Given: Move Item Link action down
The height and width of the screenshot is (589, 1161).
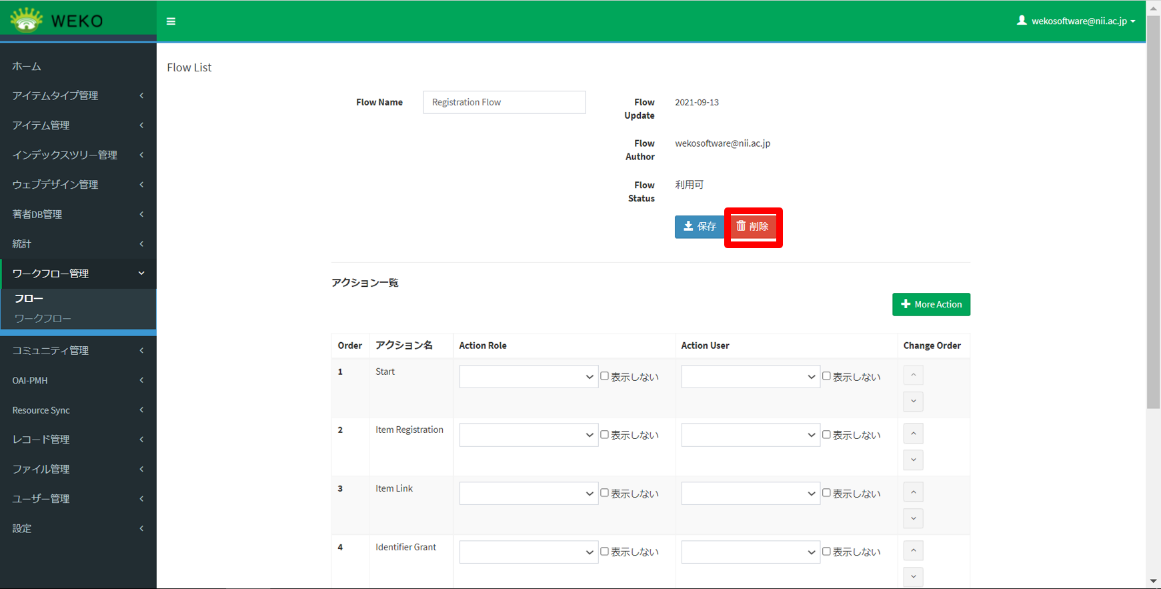Looking at the screenshot, I should point(913,518).
